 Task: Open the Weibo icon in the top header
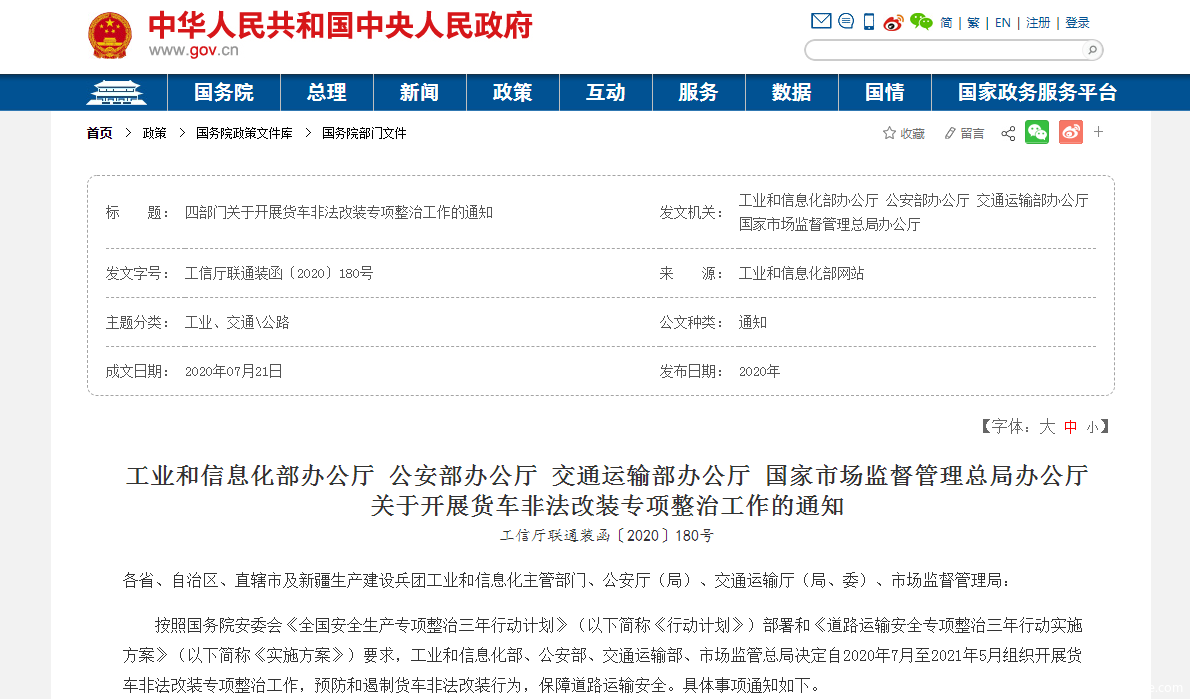pos(893,23)
